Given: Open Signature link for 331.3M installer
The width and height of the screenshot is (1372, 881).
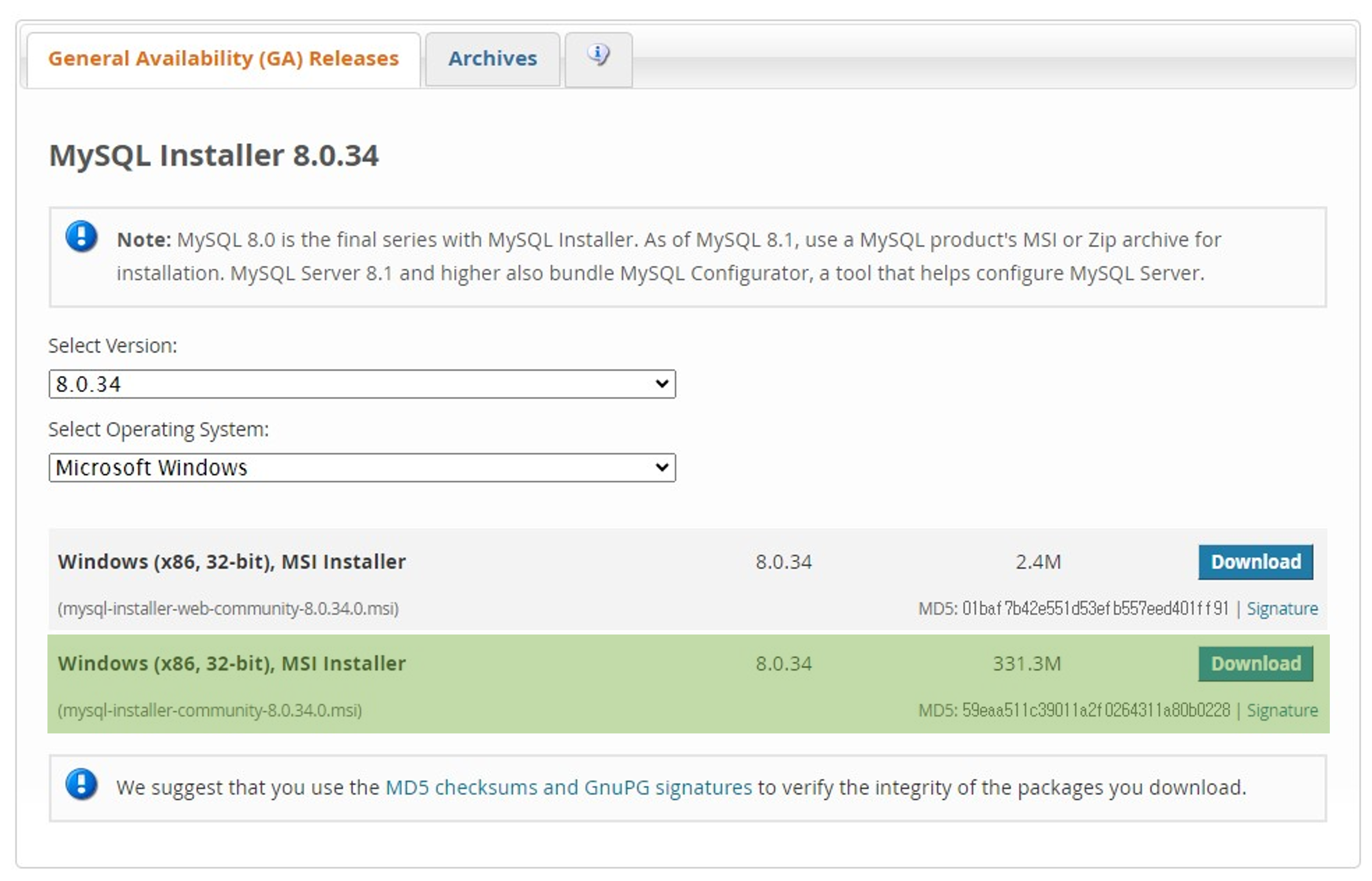Looking at the screenshot, I should (1282, 711).
